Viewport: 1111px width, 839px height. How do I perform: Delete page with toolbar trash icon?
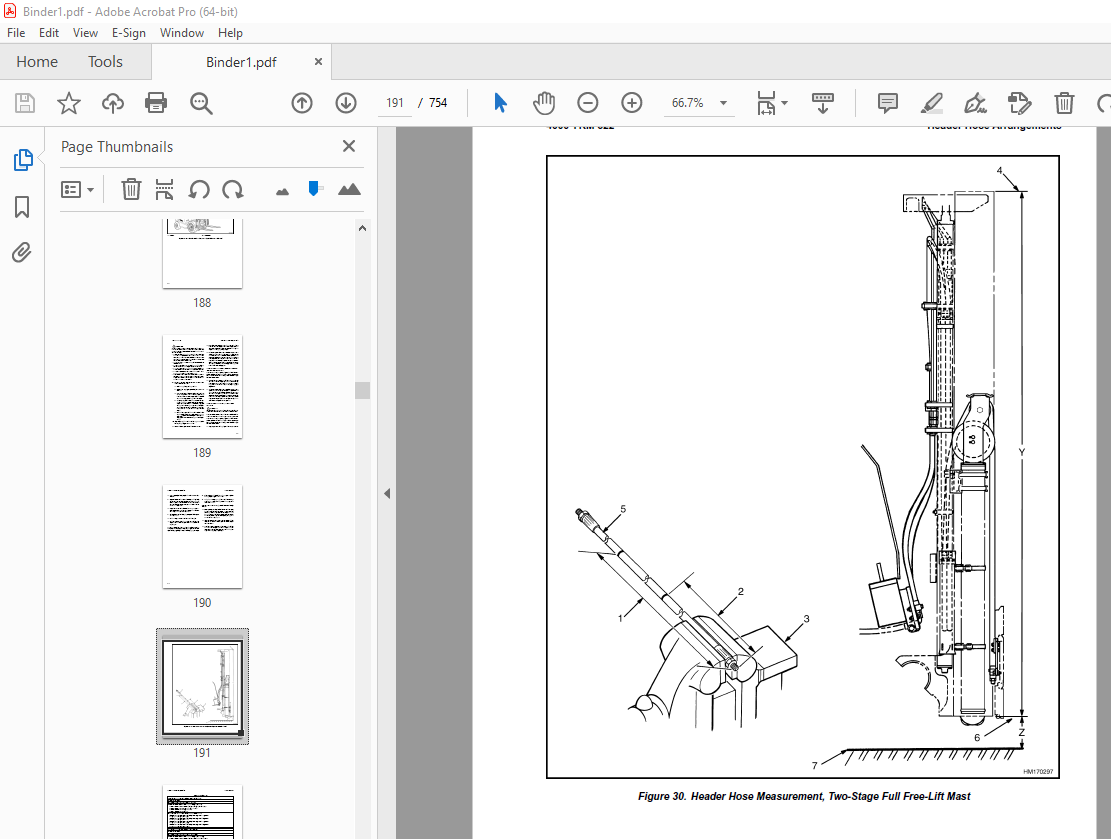1064,103
